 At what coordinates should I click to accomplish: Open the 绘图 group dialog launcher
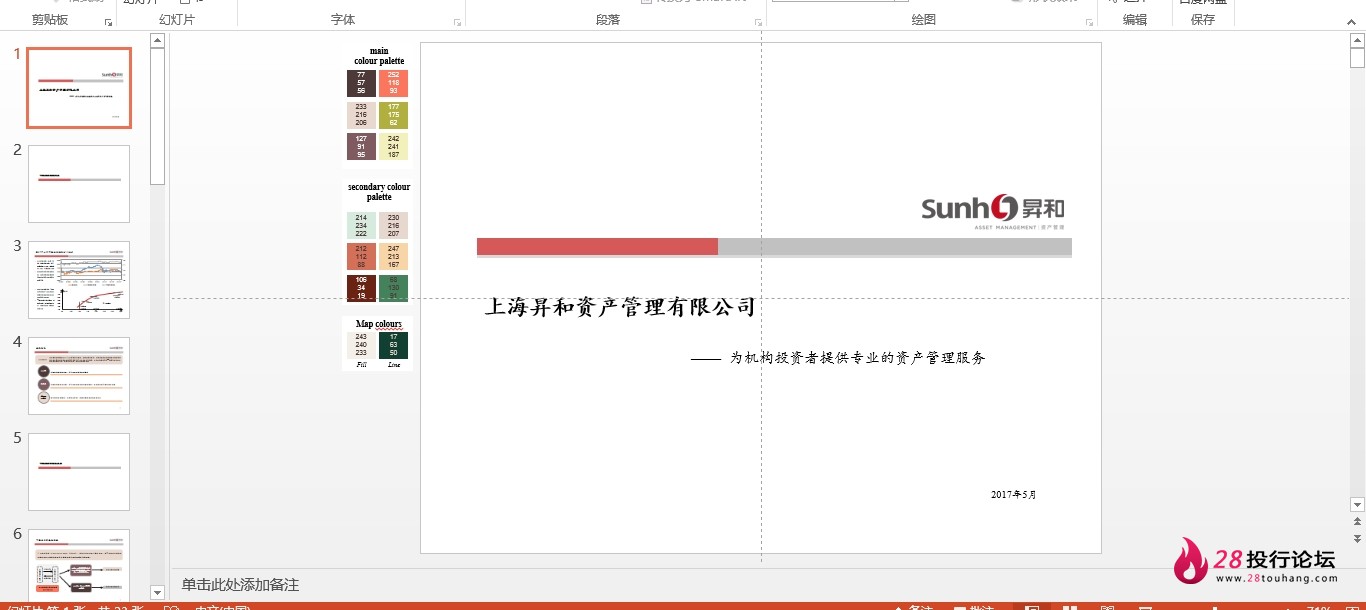pos(1088,21)
